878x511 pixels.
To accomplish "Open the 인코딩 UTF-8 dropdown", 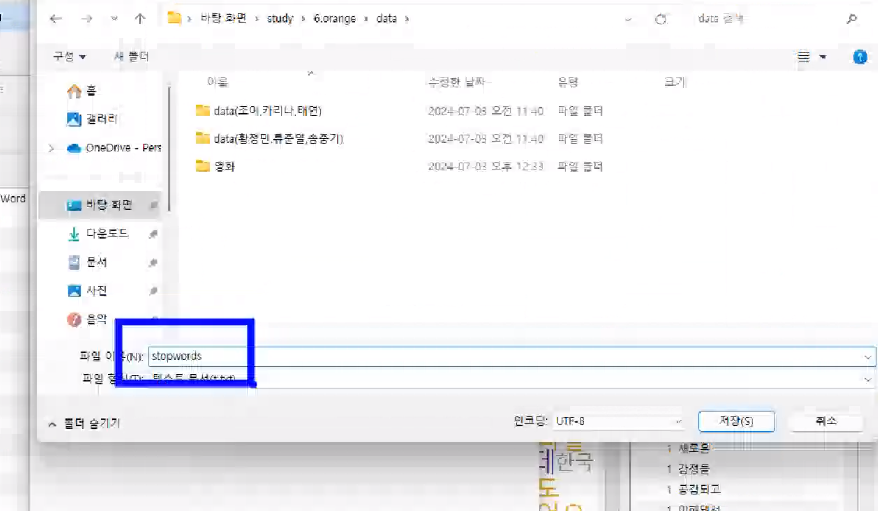I will tap(619, 421).
